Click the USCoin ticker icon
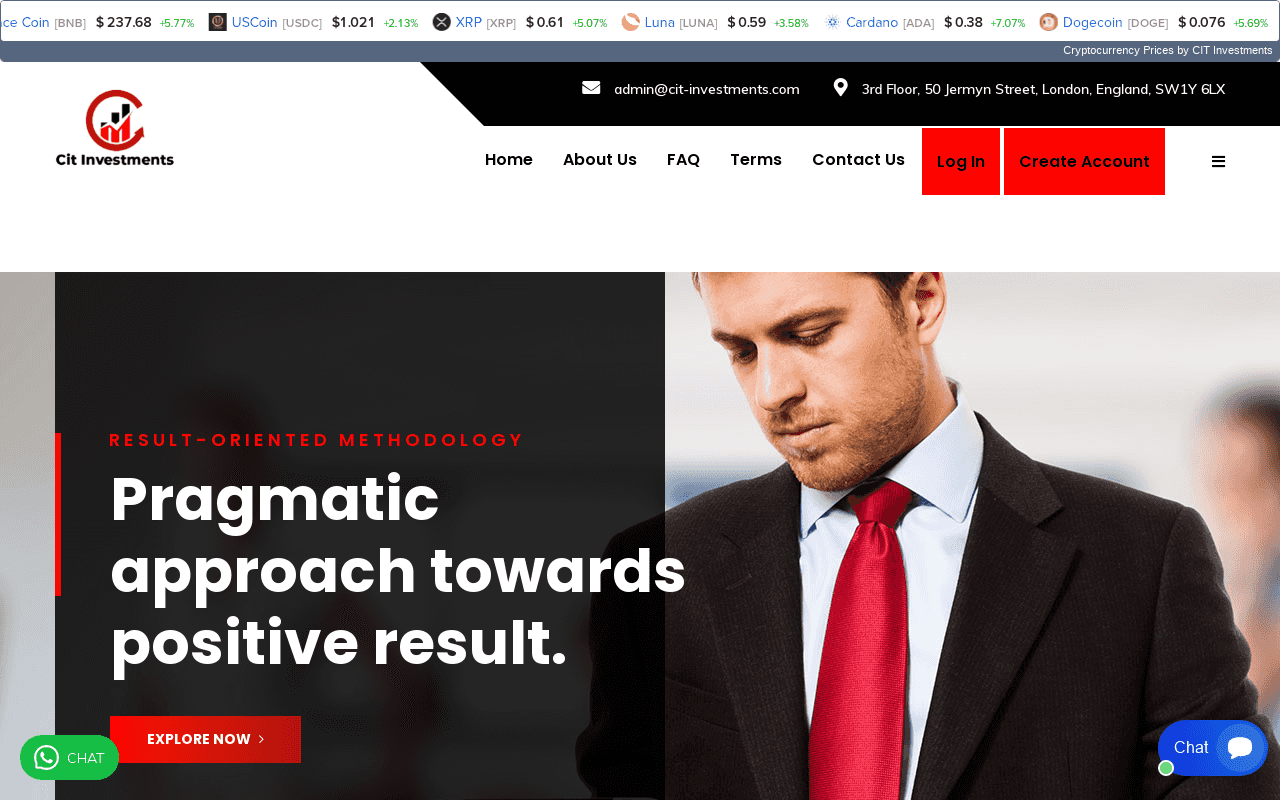This screenshot has width=1280, height=800. 217,22
